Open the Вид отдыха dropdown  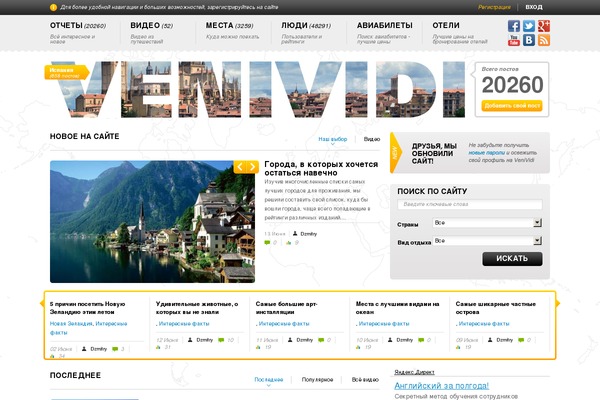[487, 240]
